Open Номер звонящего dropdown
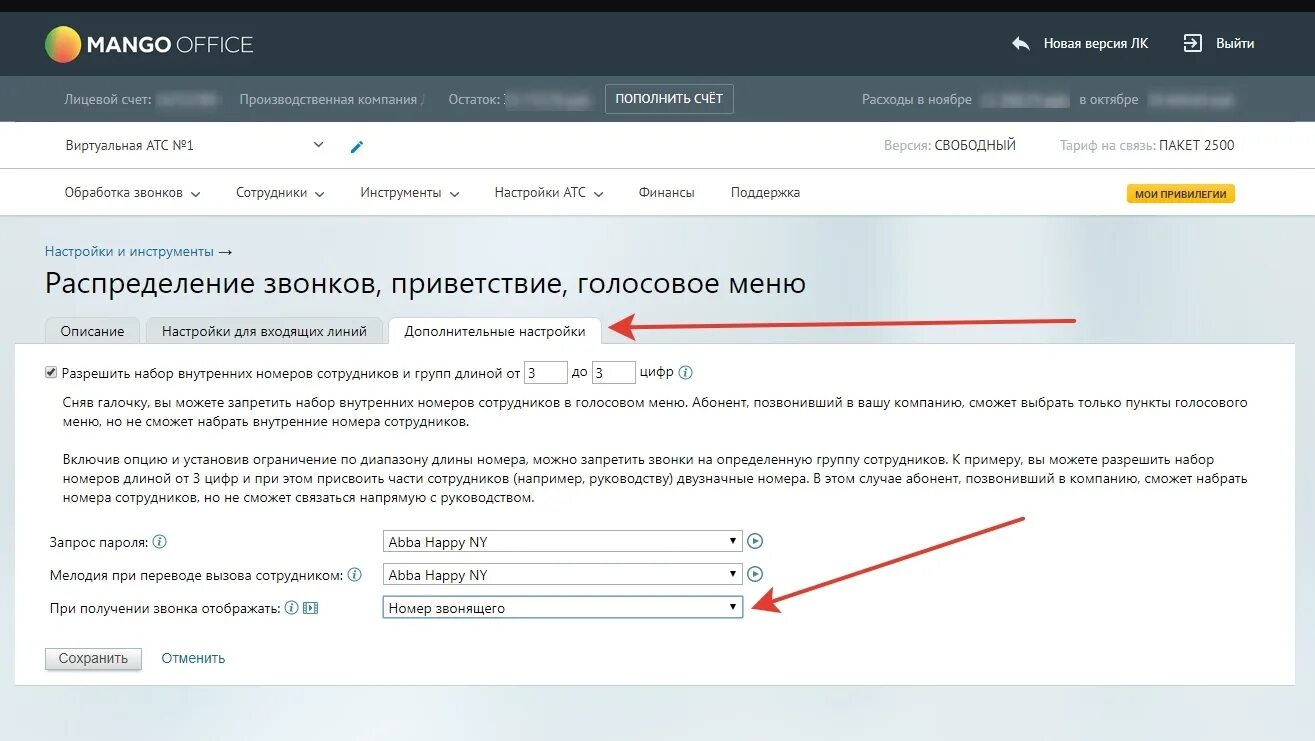 pos(563,607)
